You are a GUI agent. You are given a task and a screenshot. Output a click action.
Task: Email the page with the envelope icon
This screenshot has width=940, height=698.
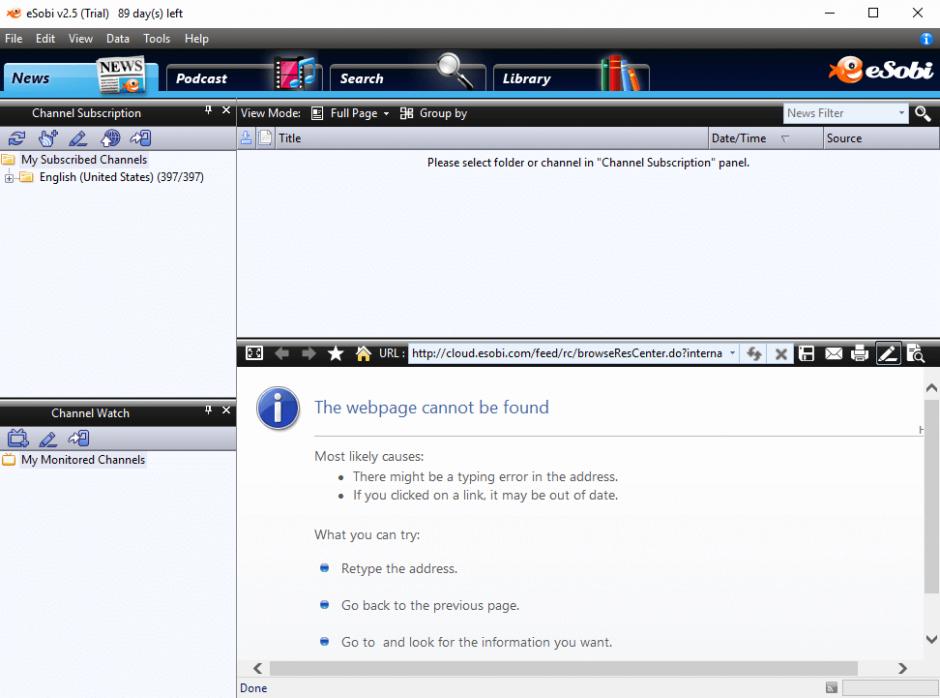tap(833, 354)
